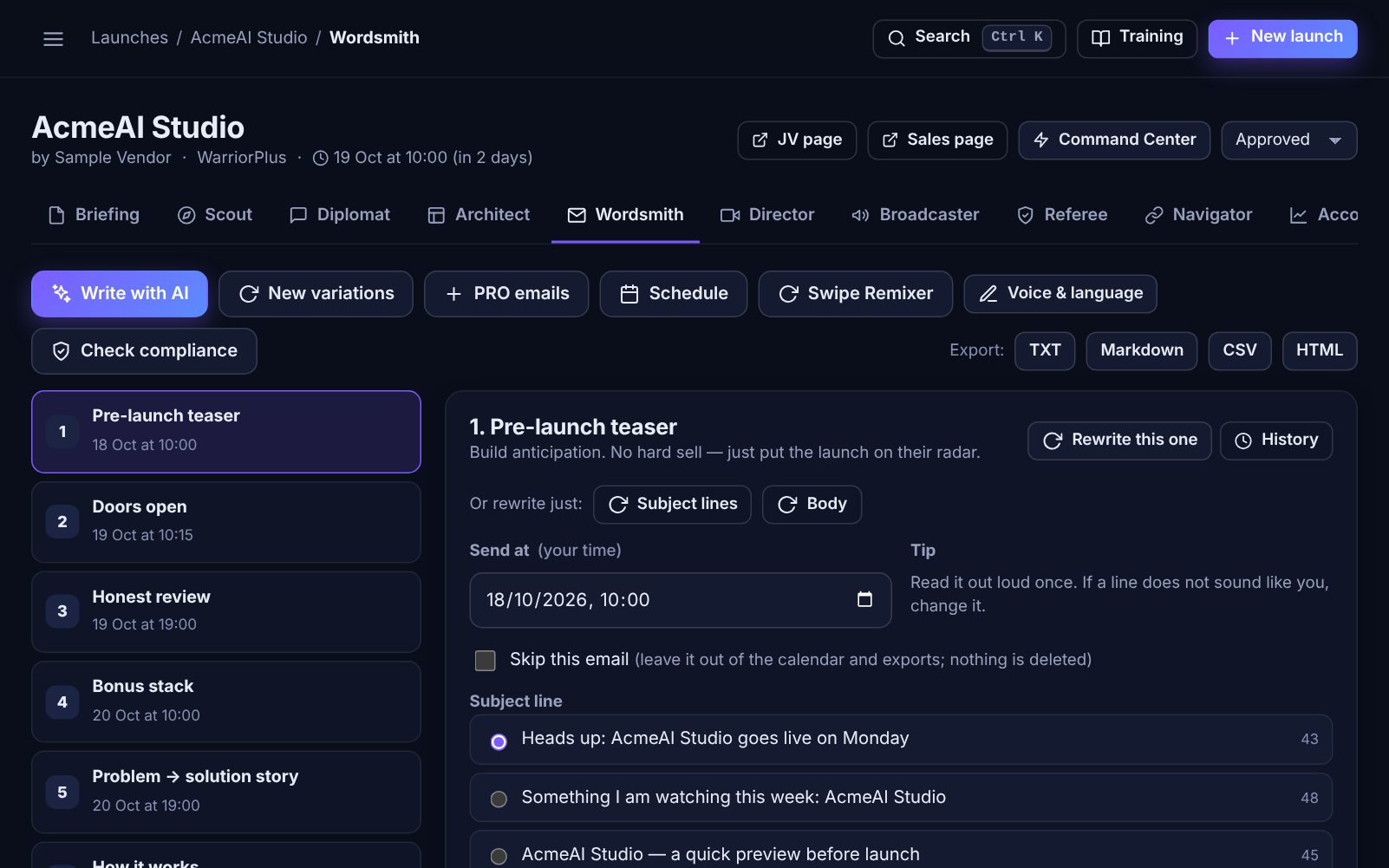1389x868 pixels.
Task: Generate New variations
Action: pos(316,294)
